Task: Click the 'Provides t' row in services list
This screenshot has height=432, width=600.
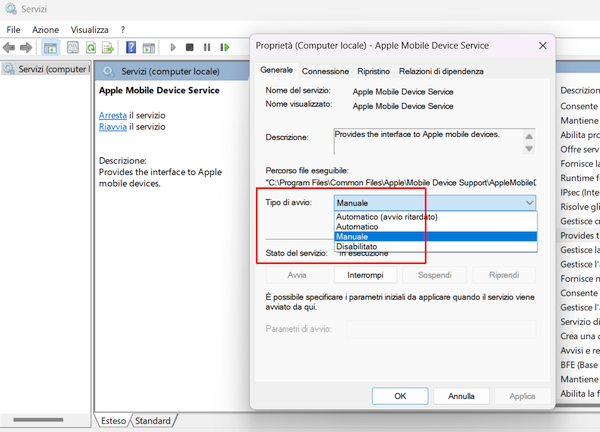Action: pos(579,235)
